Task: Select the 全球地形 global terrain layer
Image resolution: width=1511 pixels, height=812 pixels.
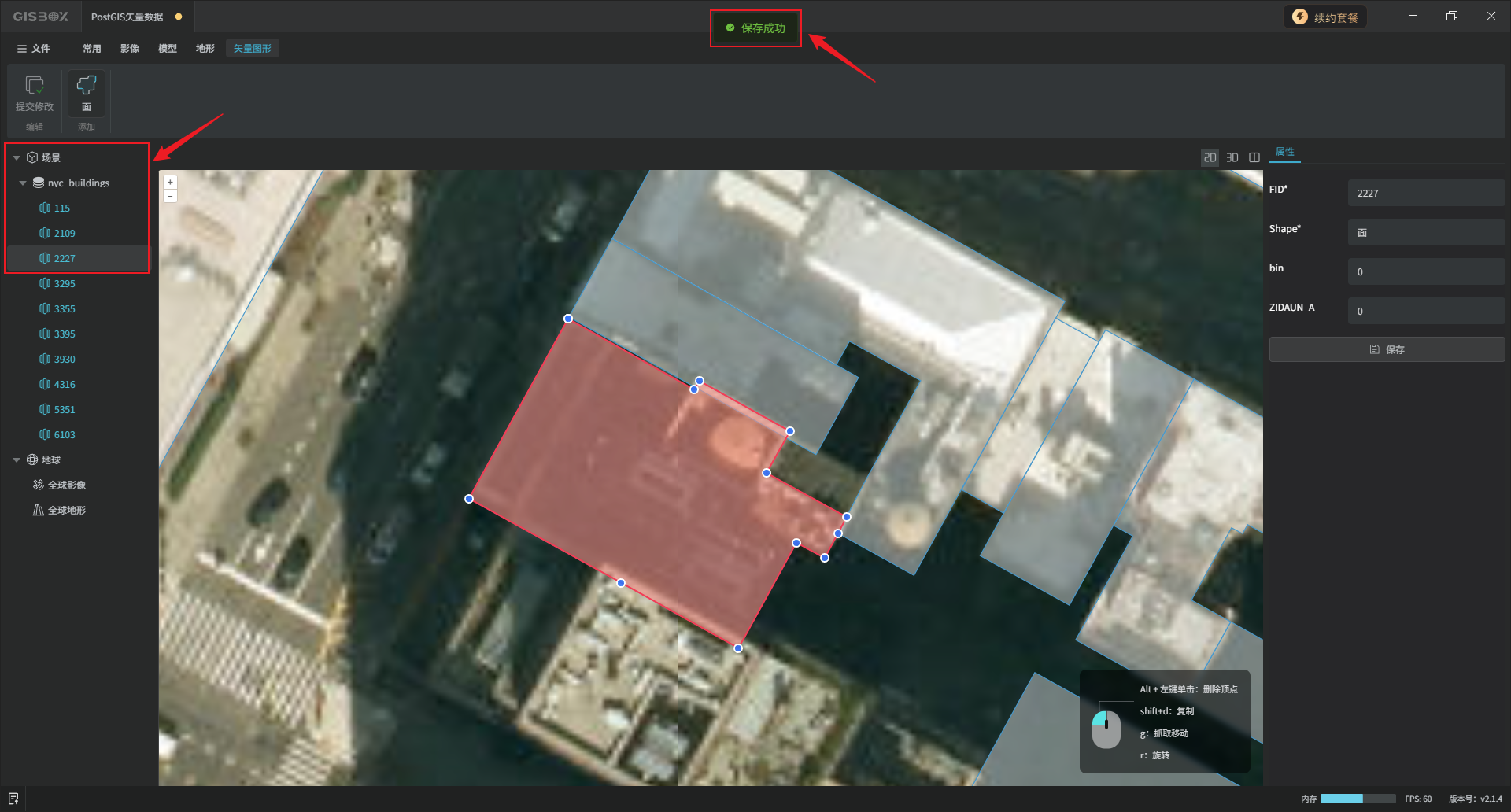Action: pyautogui.click(x=66, y=511)
